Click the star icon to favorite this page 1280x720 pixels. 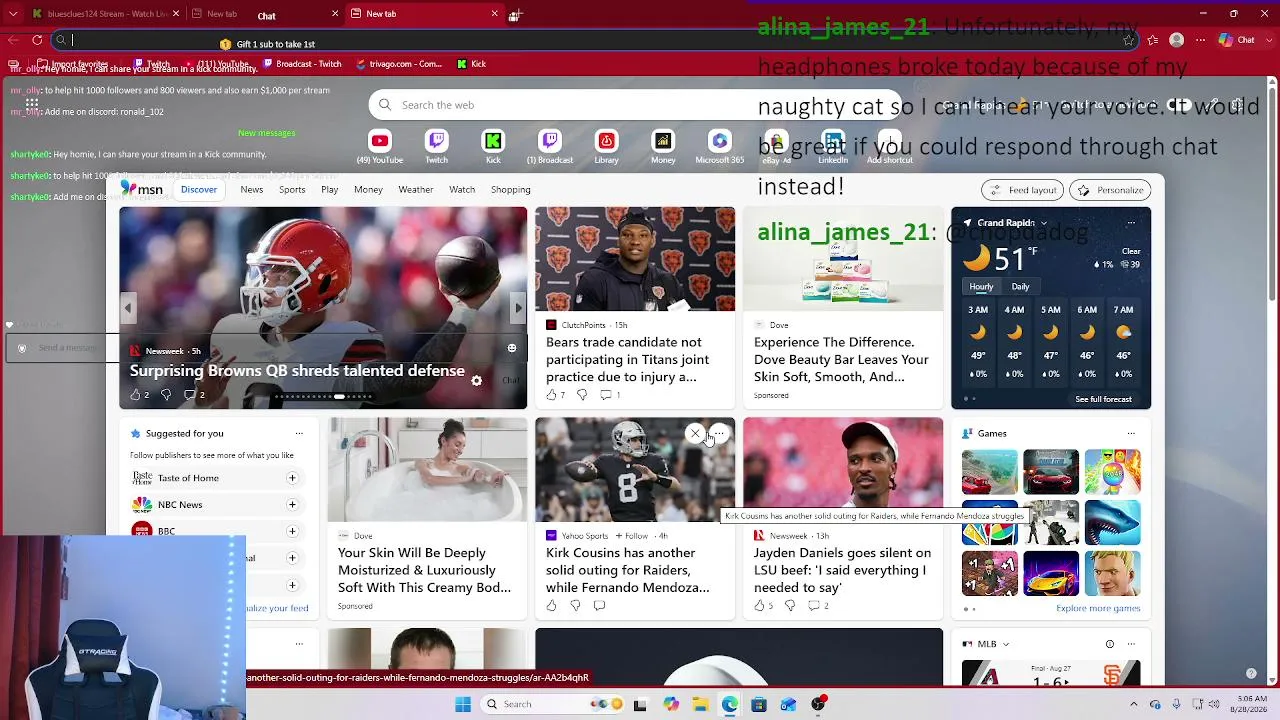(x=1129, y=40)
